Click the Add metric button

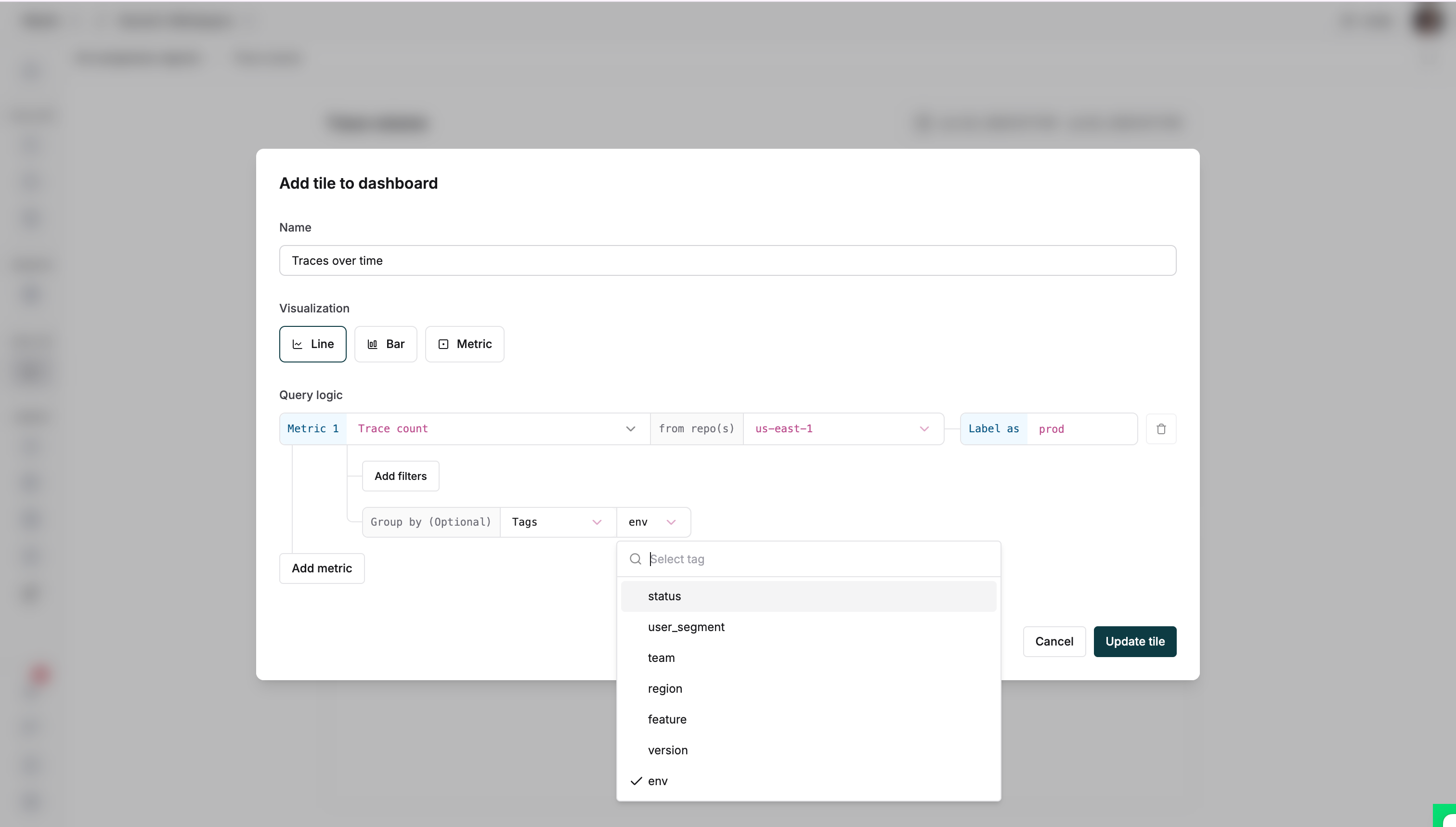pos(321,568)
